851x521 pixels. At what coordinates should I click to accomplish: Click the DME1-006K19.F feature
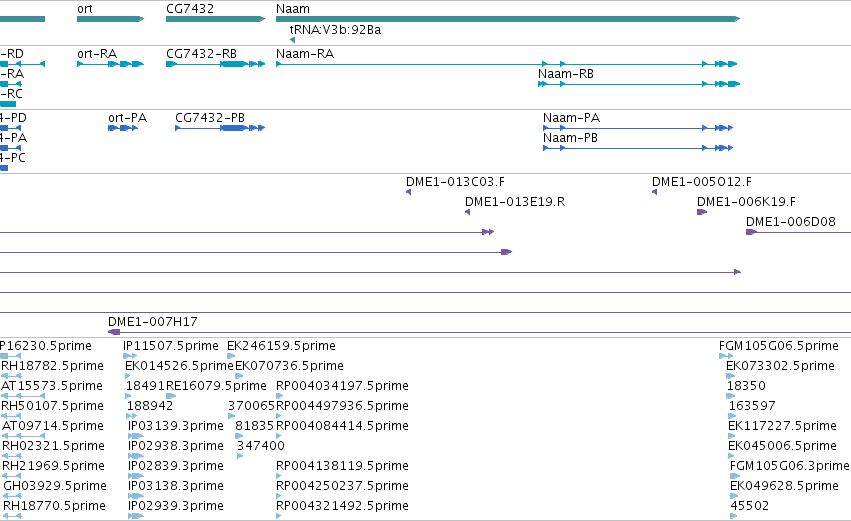746,202
